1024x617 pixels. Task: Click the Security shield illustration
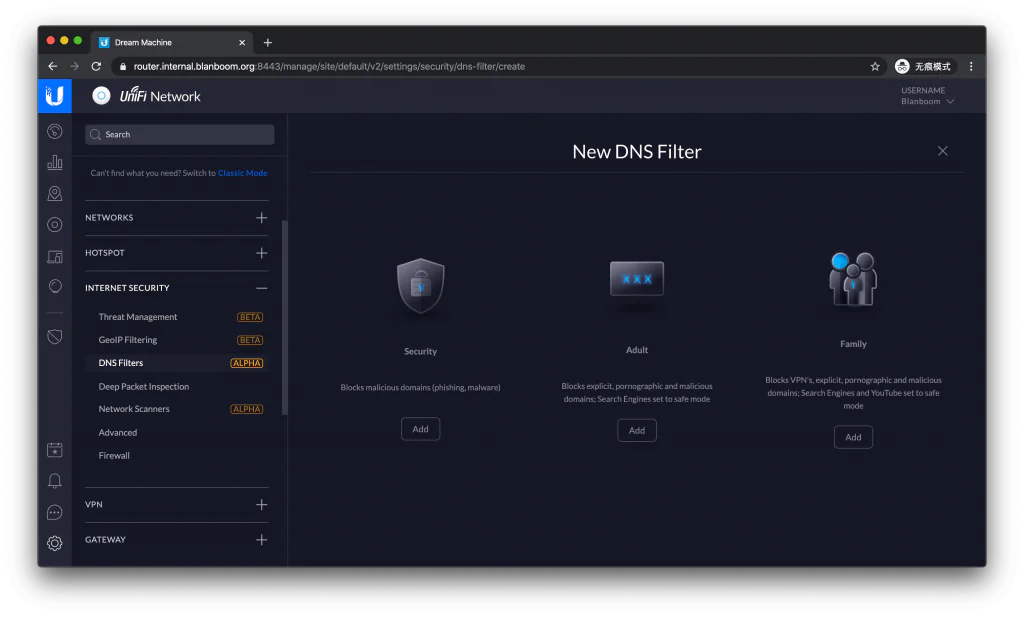421,286
